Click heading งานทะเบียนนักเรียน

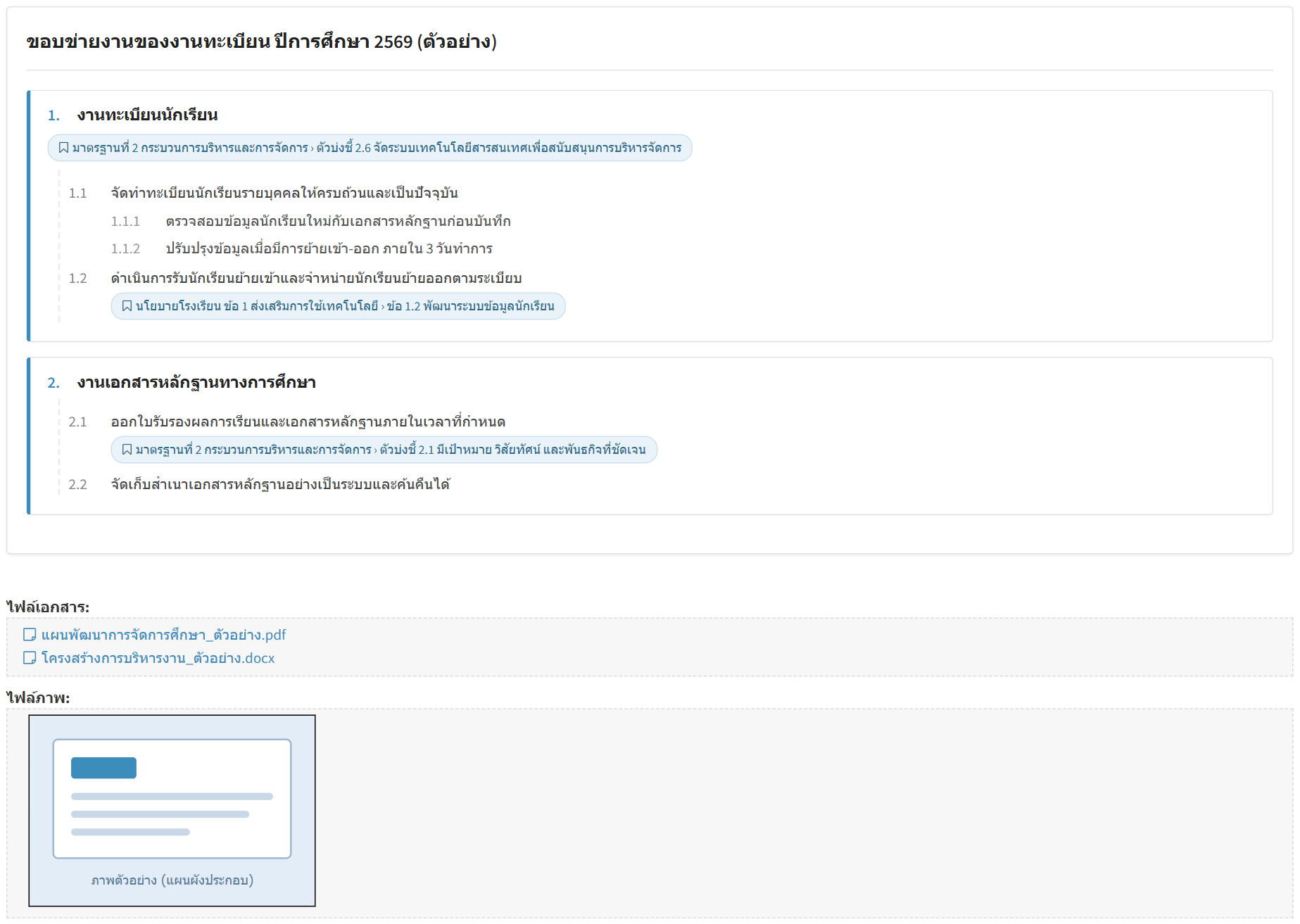coord(147,115)
